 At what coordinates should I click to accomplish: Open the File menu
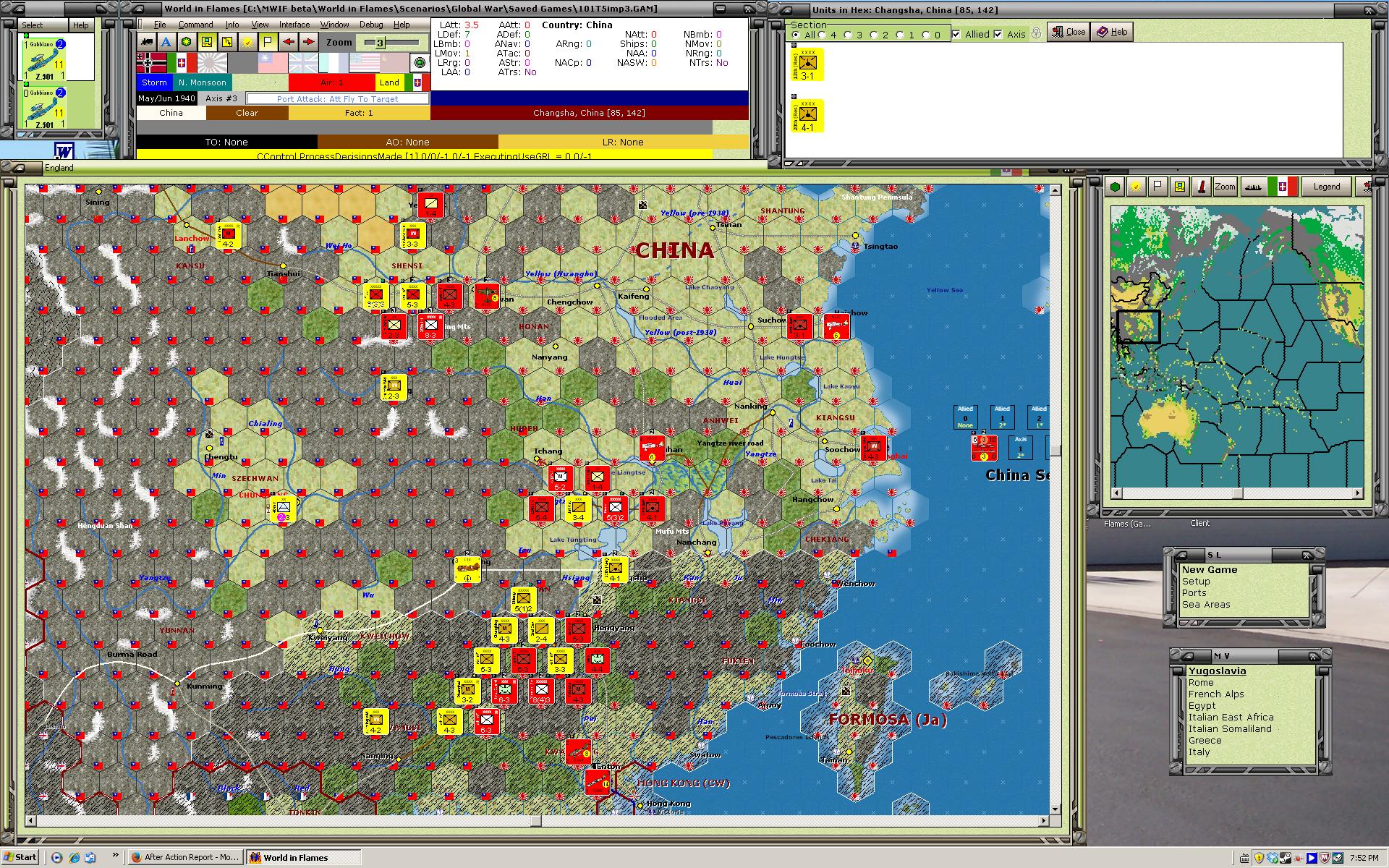coord(160,25)
